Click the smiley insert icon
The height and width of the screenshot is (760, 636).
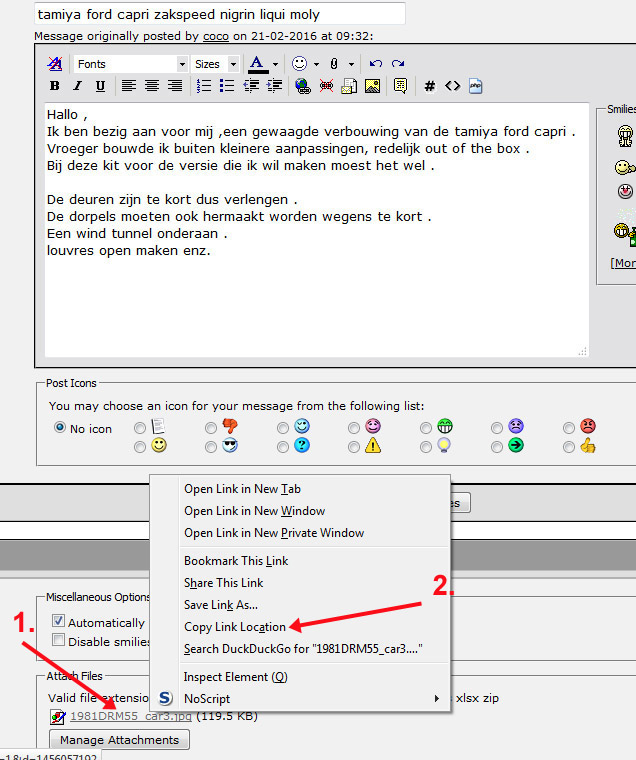coord(299,63)
